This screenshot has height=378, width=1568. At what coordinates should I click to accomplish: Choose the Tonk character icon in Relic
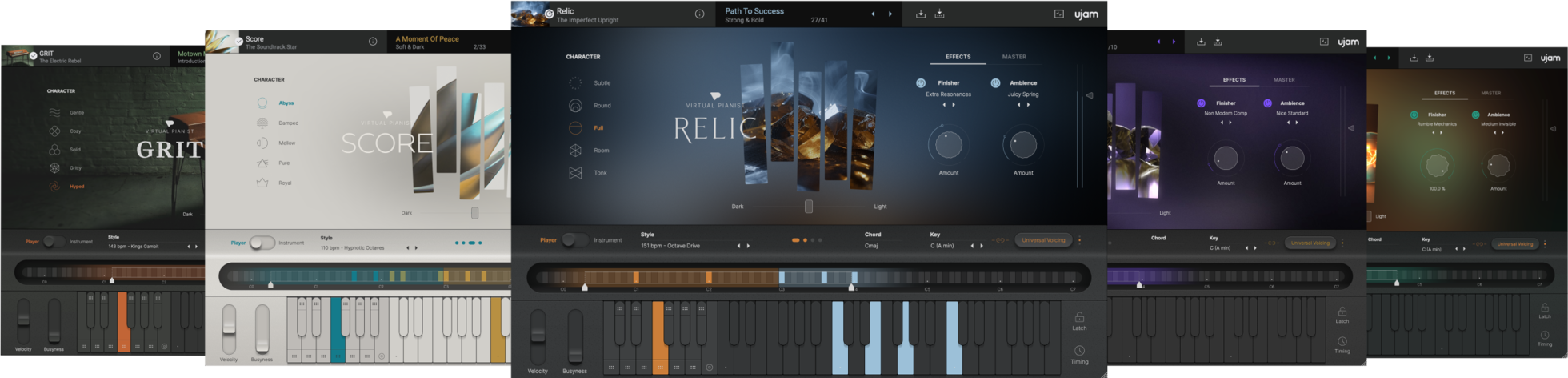tap(575, 173)
